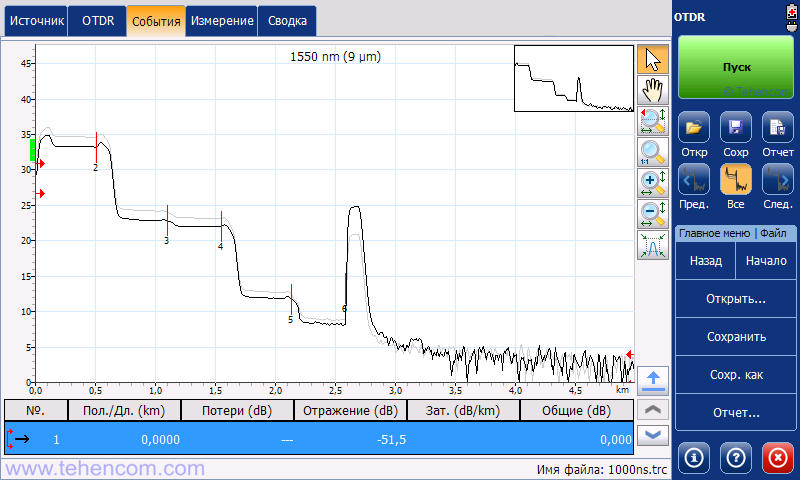Go to previous trace with Пред.
Viewport: 800px width, 480px height.
[x=694, y=179]
